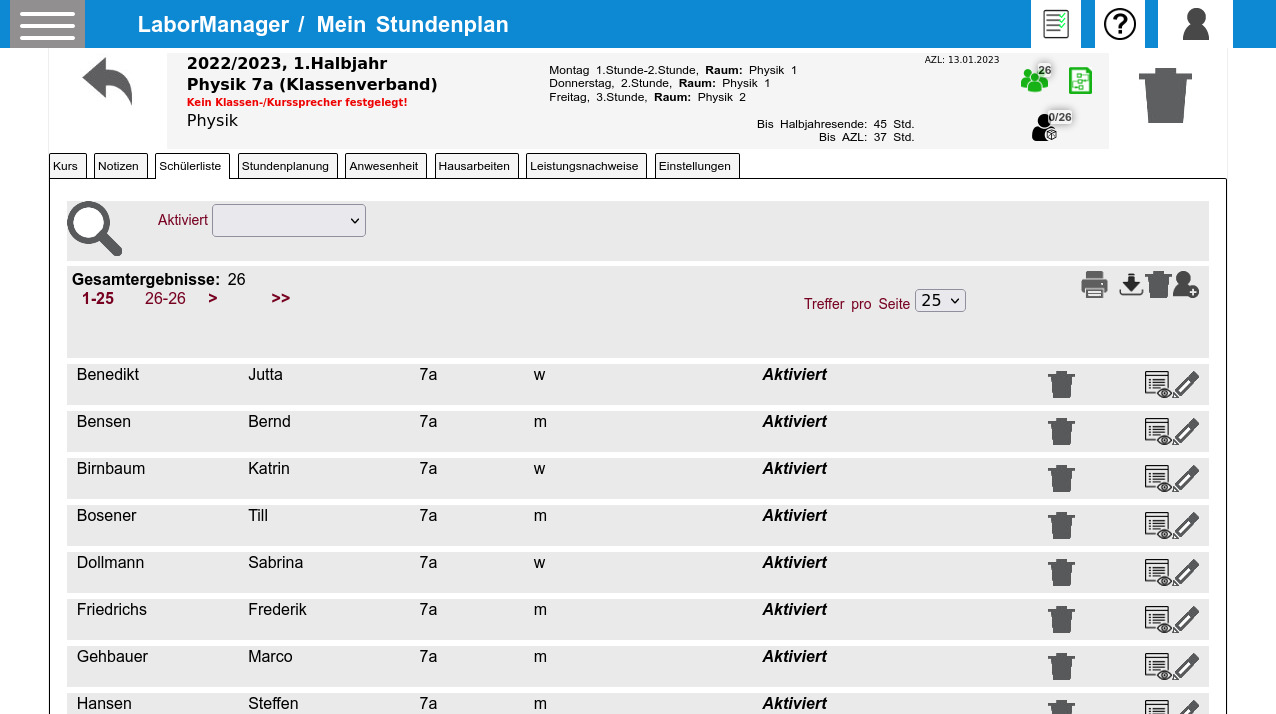Edit student Benedikt Jutta with the pencil
This screenshot has width=1276, height=714.
tap(1186, 385)
